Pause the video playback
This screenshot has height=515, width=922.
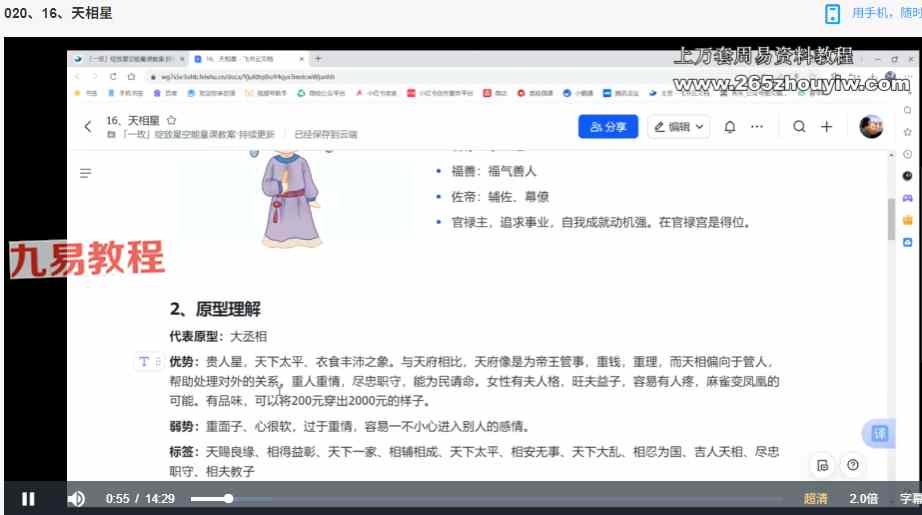point(28,499)
